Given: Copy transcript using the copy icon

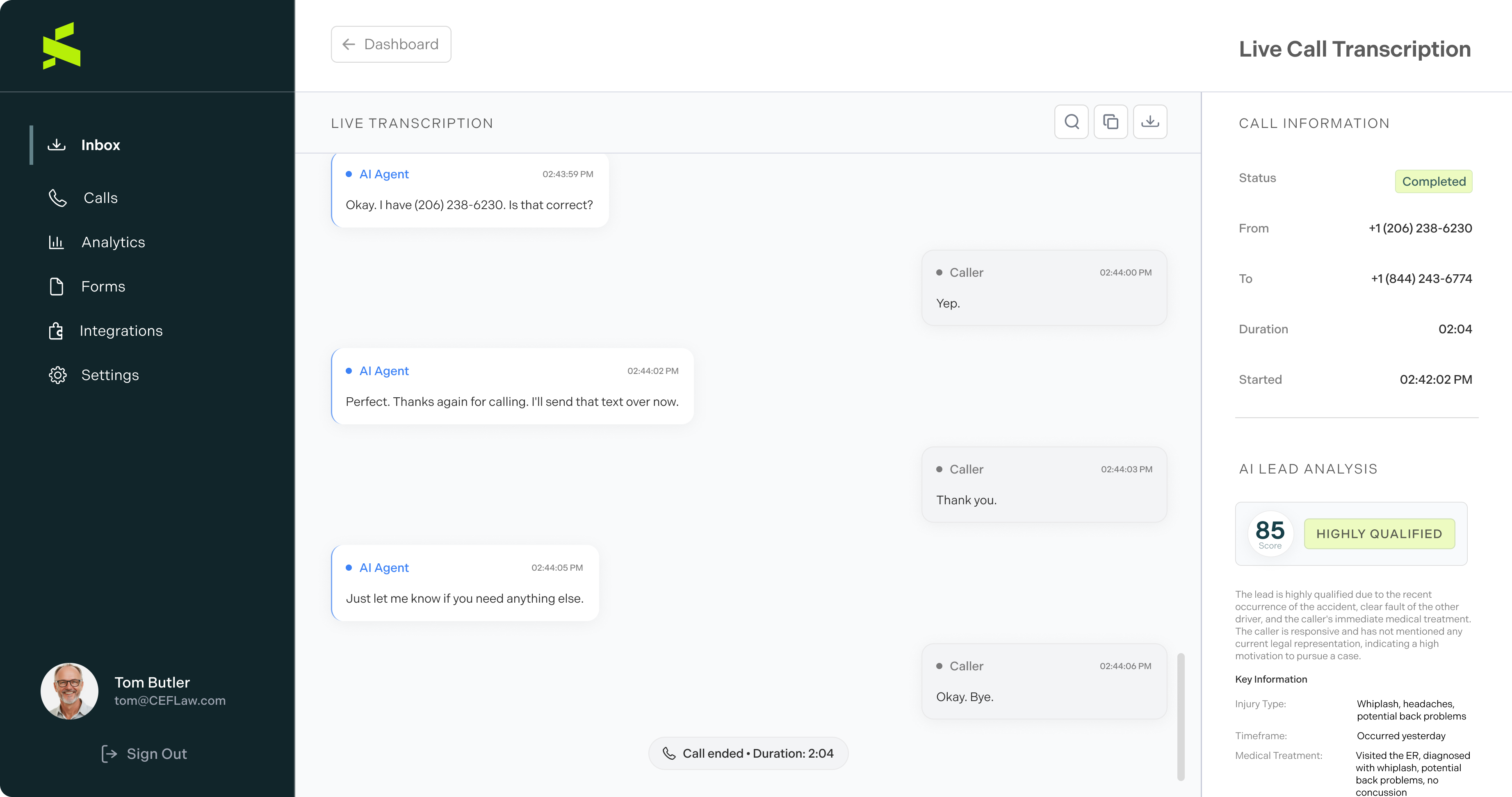Looking at the screenshot, I should click(x=1111, y=122).
